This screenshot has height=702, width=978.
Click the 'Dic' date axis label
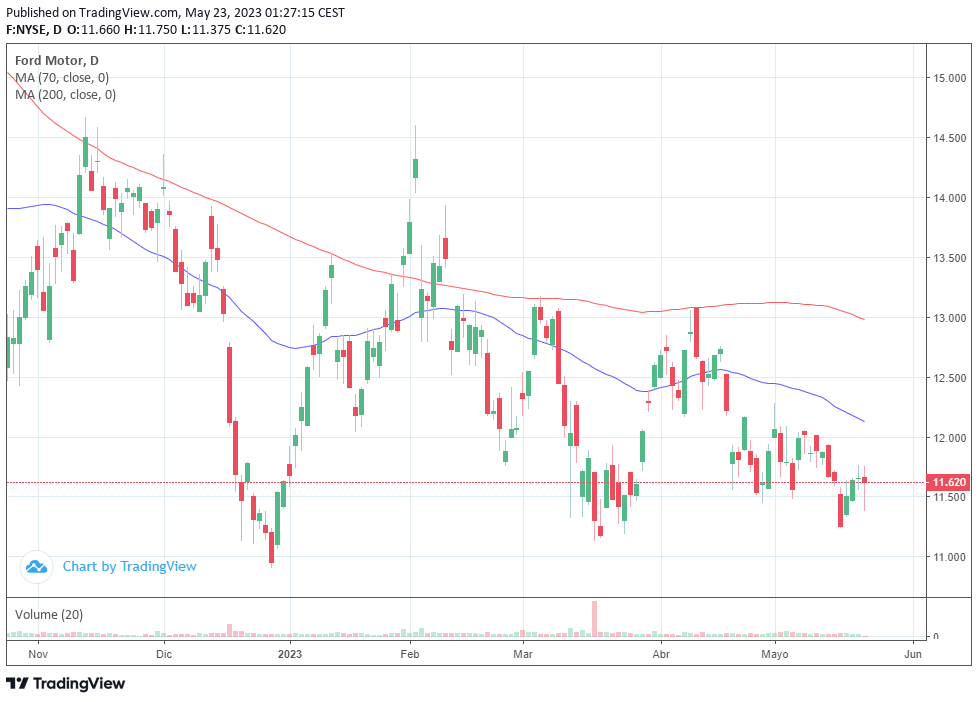point(164,654)
